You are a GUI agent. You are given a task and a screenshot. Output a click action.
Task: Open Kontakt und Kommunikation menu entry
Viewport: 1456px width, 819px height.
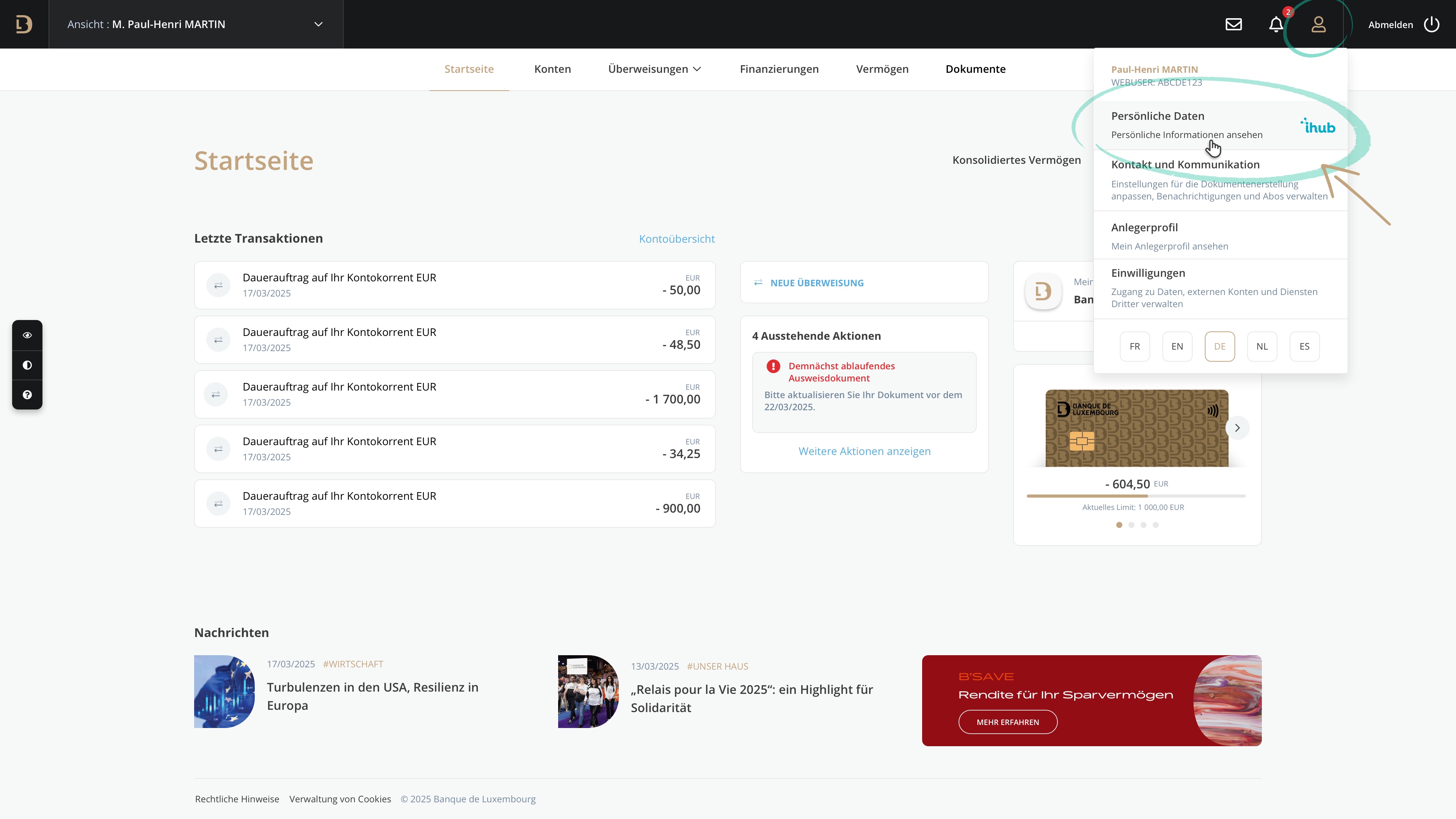pos(1220,180)
